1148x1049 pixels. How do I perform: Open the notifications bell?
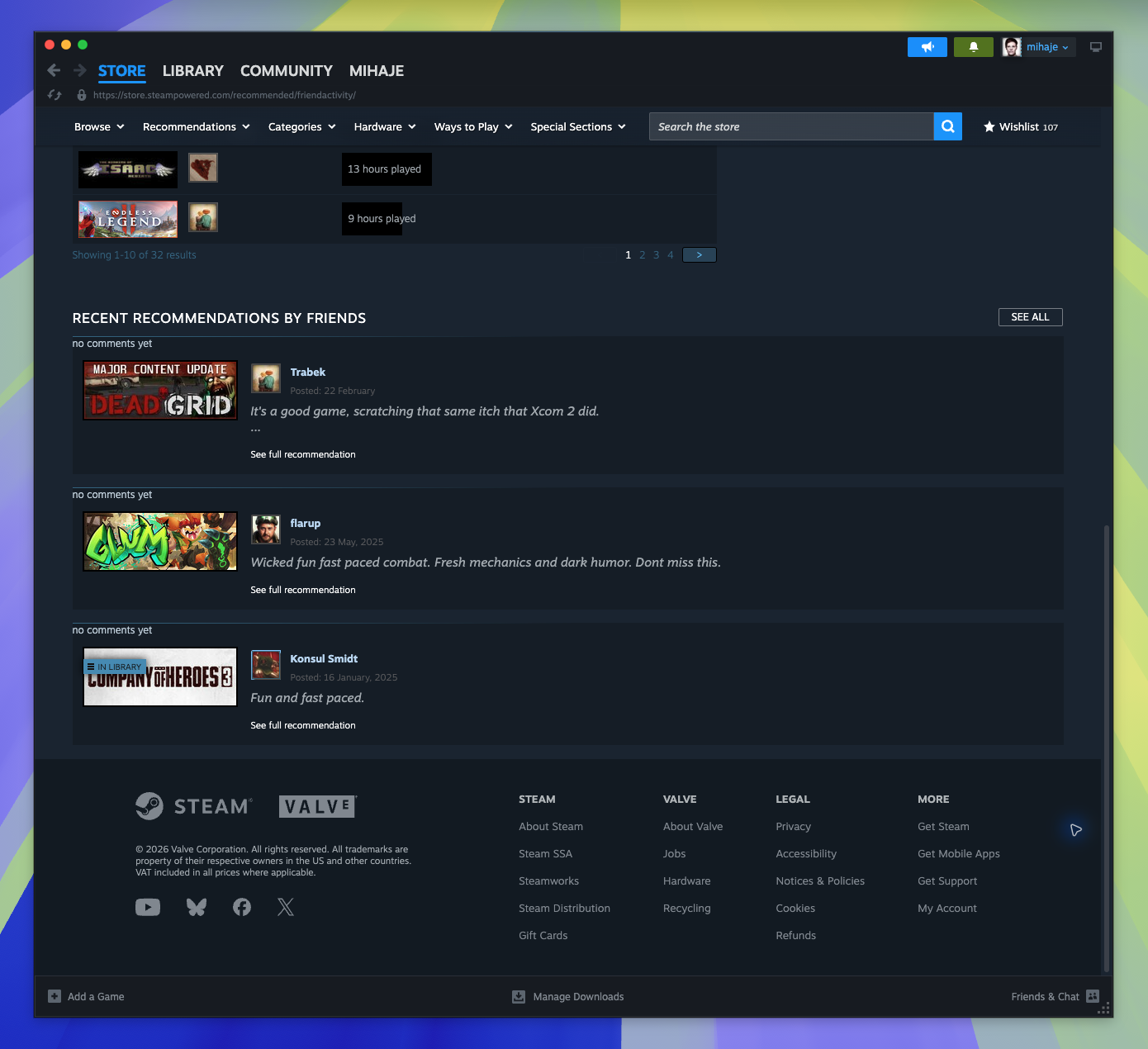coord(974,47)
